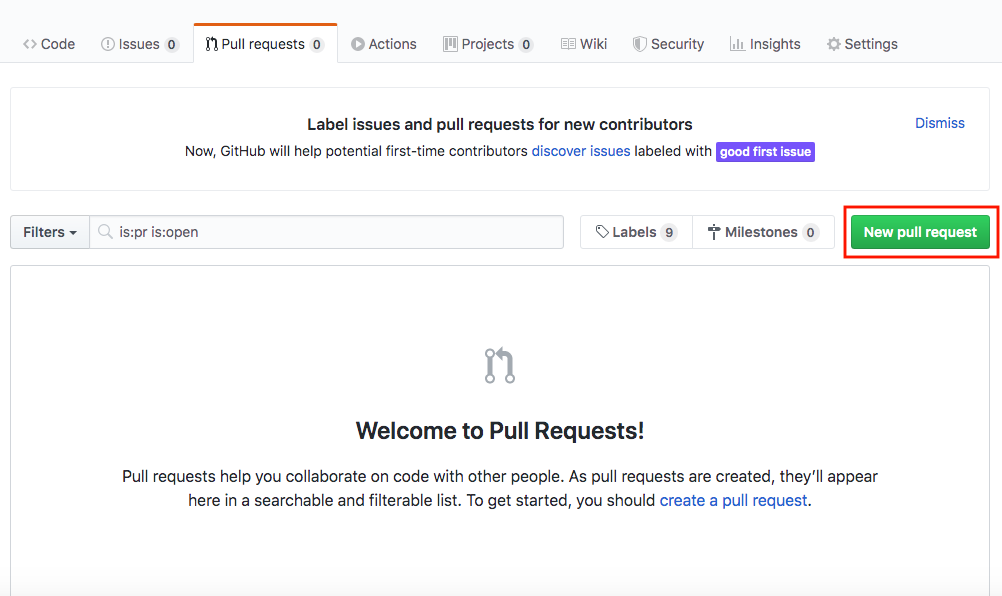Image resolution: width=1002 pixels, height=596 pixels.
Task: Open the Code tab
Action: click(x=49, y=44)
